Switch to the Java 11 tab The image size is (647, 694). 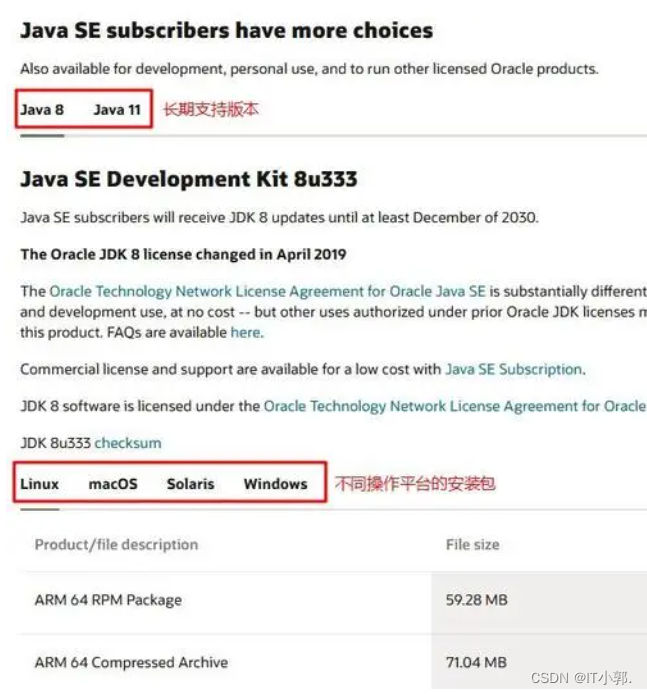(117, 109)
